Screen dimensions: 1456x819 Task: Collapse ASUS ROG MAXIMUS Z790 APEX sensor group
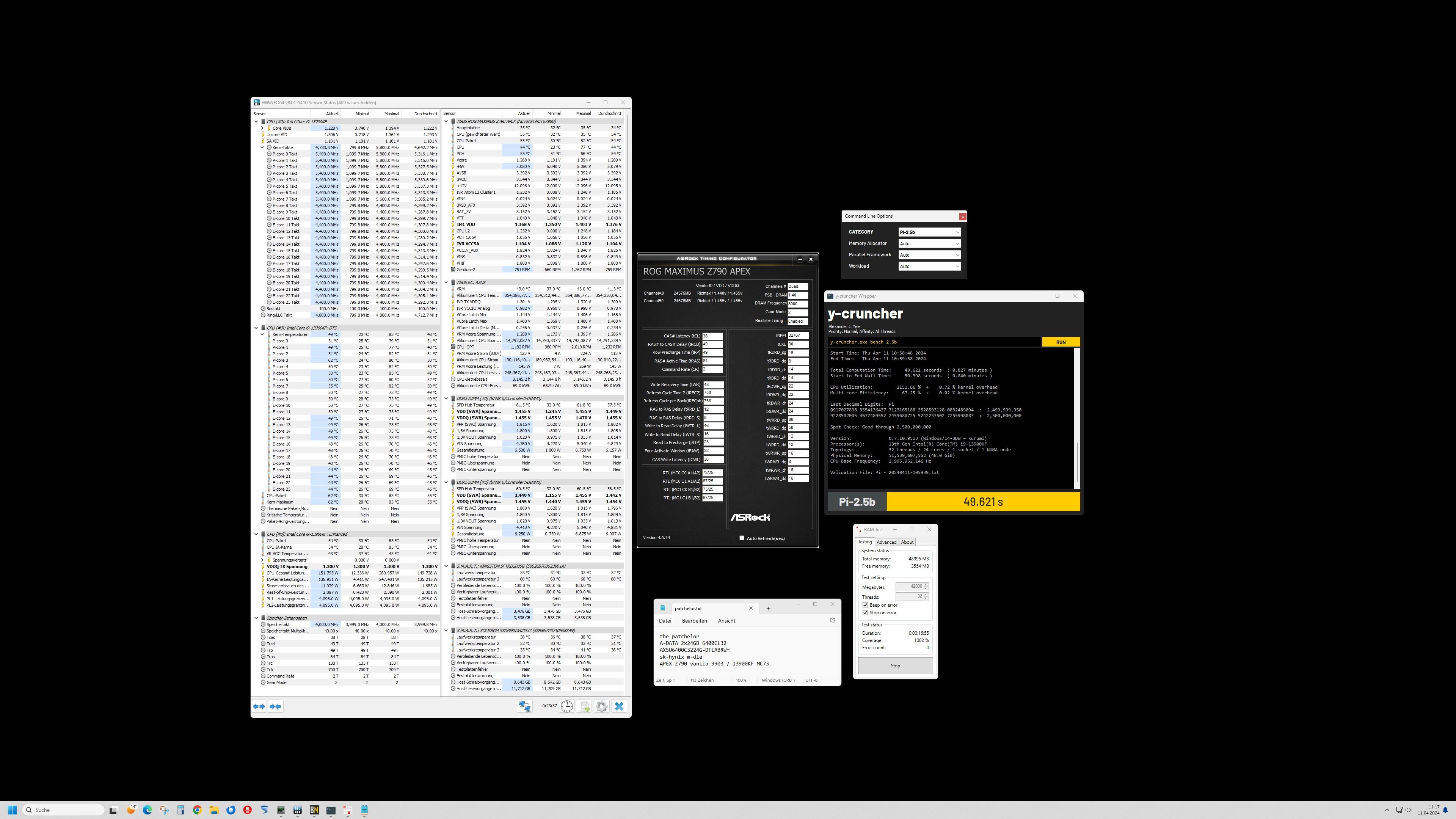(x=446, y=121)
